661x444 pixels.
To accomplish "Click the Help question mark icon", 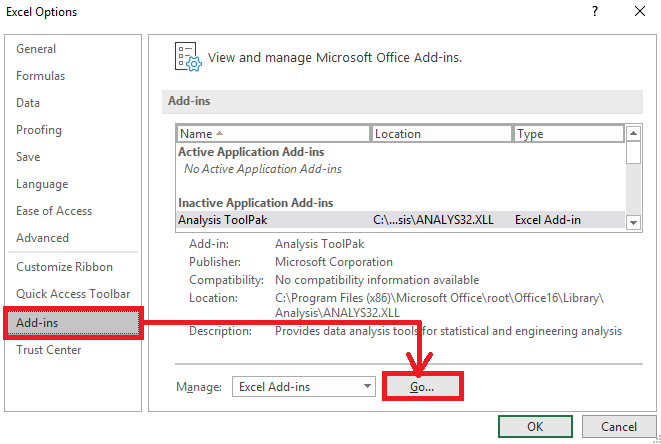I will [x=594, y=11].
